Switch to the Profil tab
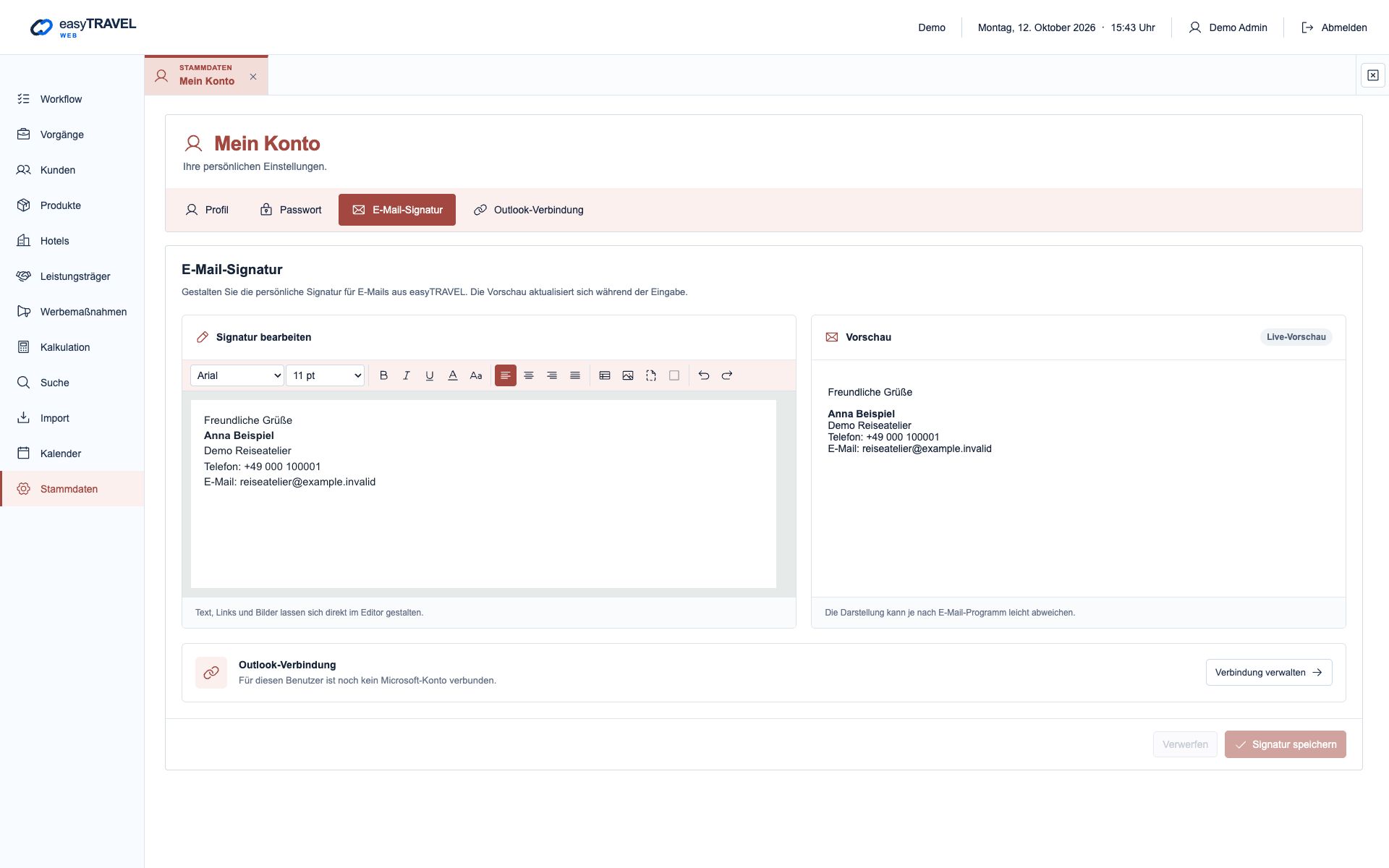The height and width of the screenshot is (868, 1389). (x=207, y=210)
